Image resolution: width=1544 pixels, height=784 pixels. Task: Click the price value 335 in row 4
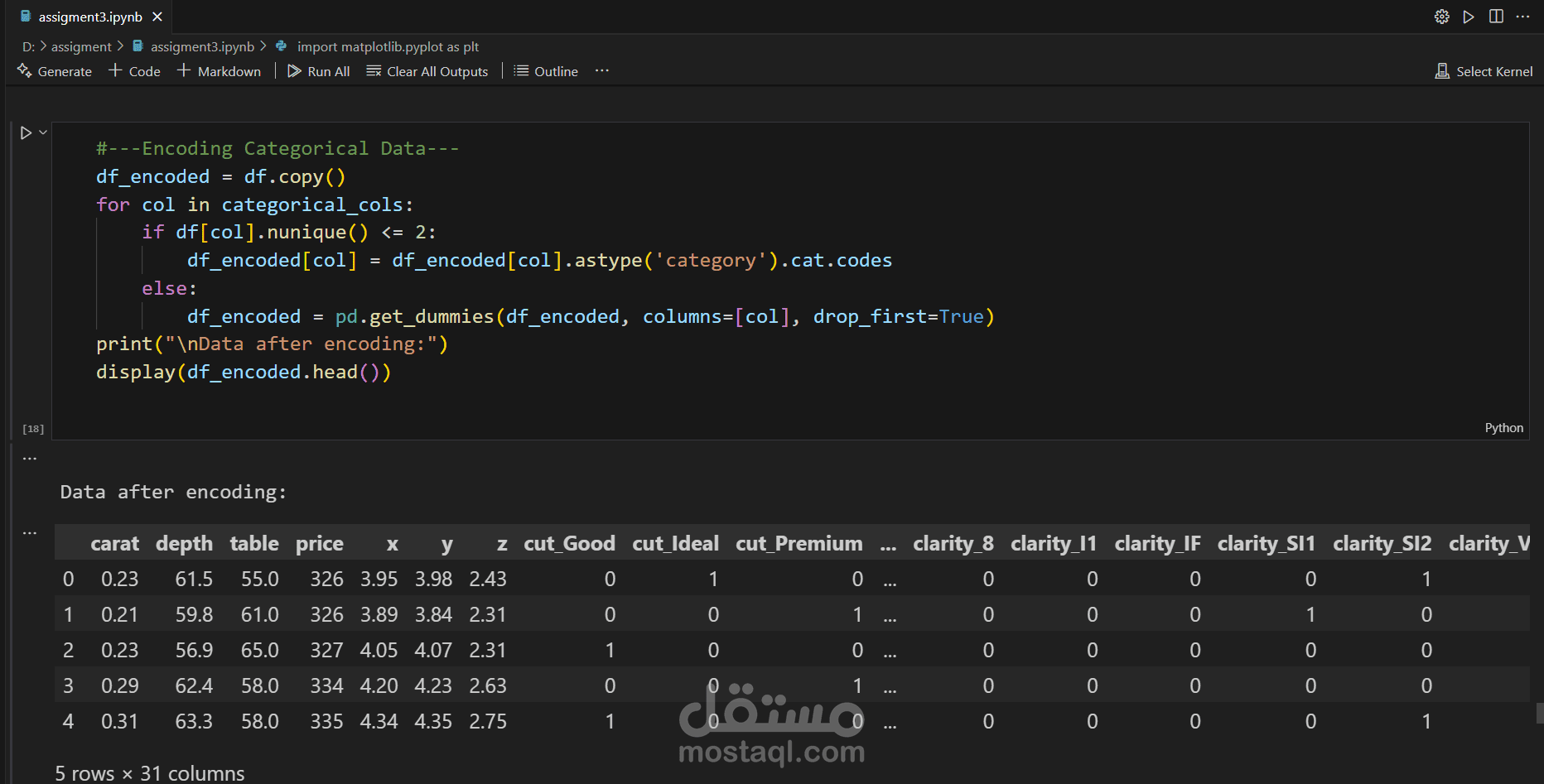(x=326, y=721)
